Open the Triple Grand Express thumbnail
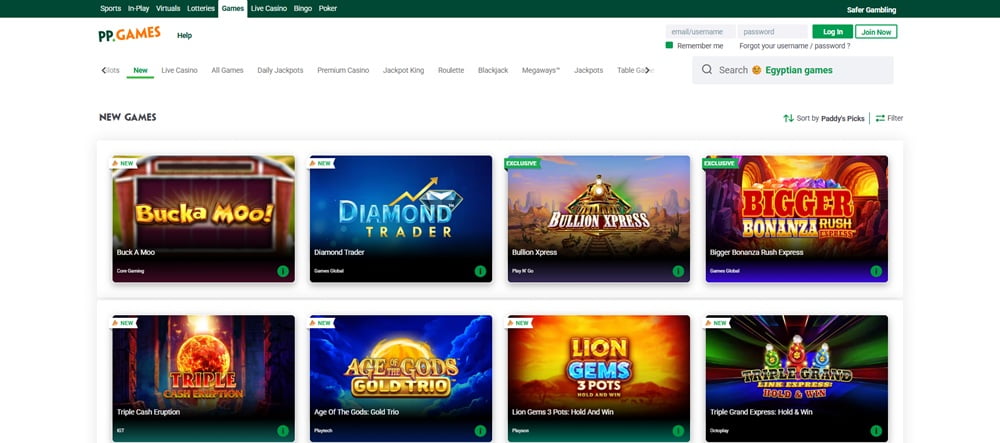The width and height of the screenshot is (1000, 443). point(797,379)
